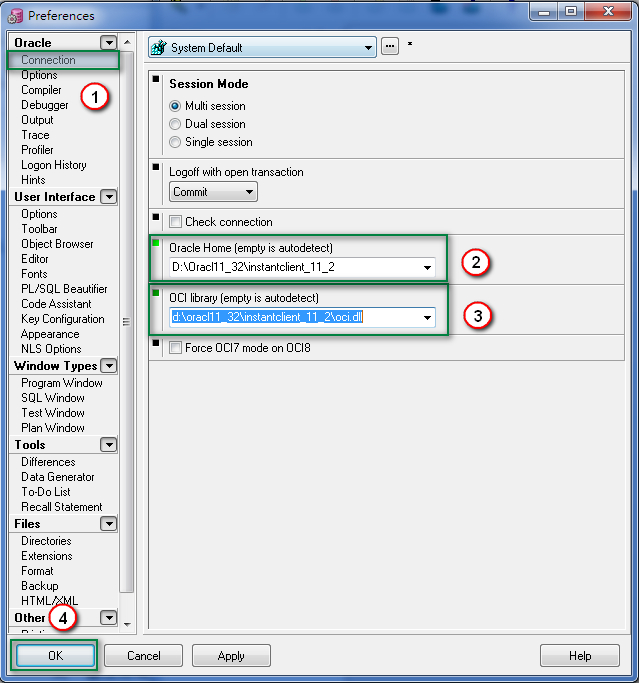Click the black square marker beside Session Mode
Image resolution: width=639 pixels, height=683 pixels.
pyautogui.click(x=156, y=79)
